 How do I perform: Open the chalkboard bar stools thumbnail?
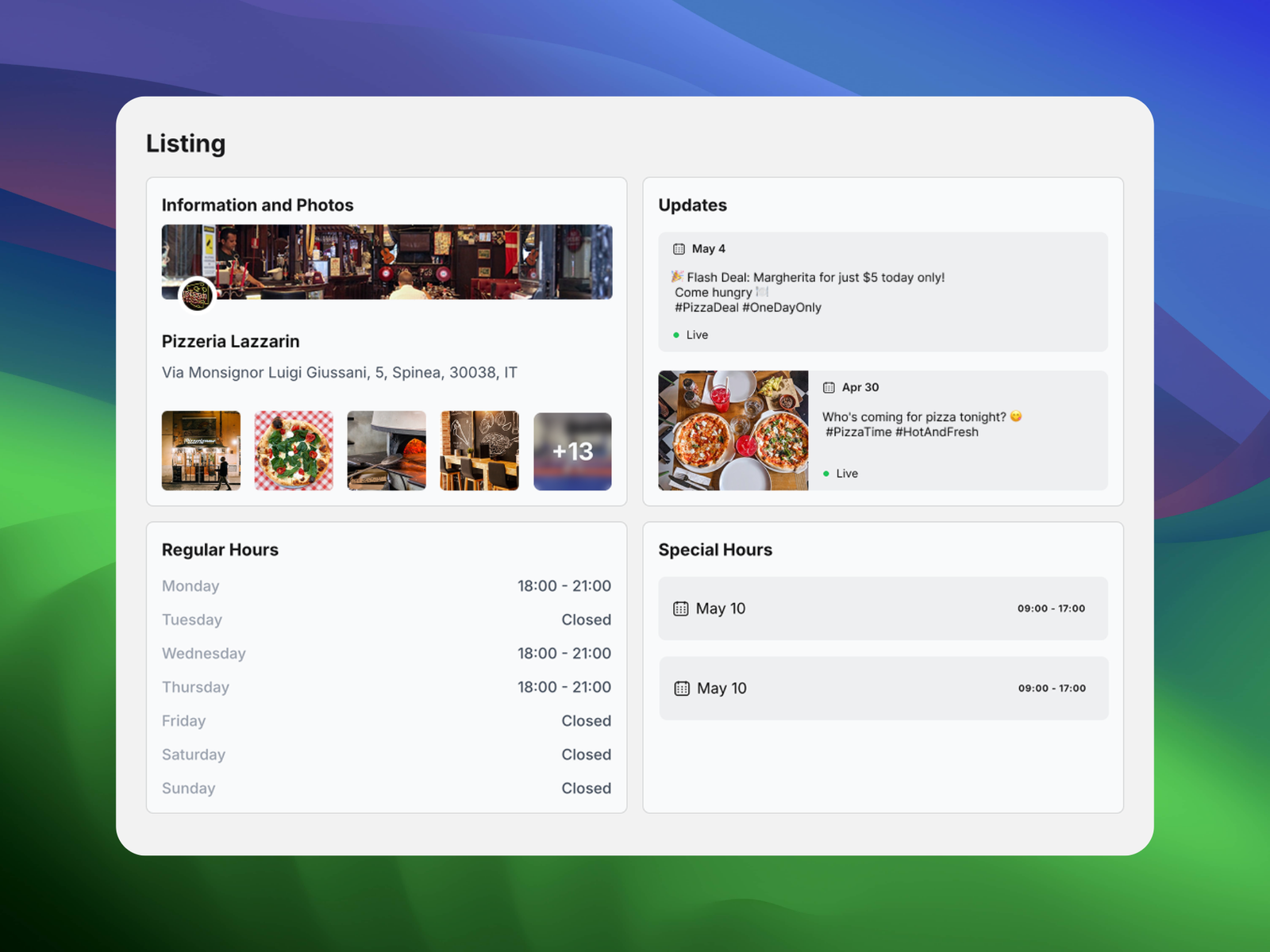[479, 451]
